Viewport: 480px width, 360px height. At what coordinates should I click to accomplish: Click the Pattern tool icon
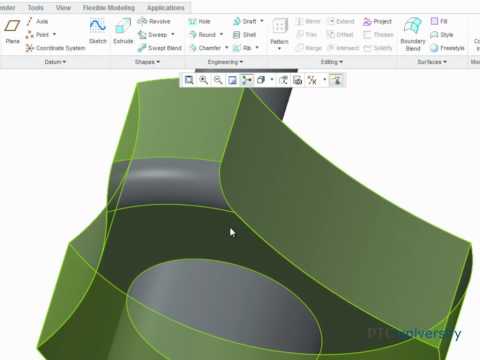(279, 27)
